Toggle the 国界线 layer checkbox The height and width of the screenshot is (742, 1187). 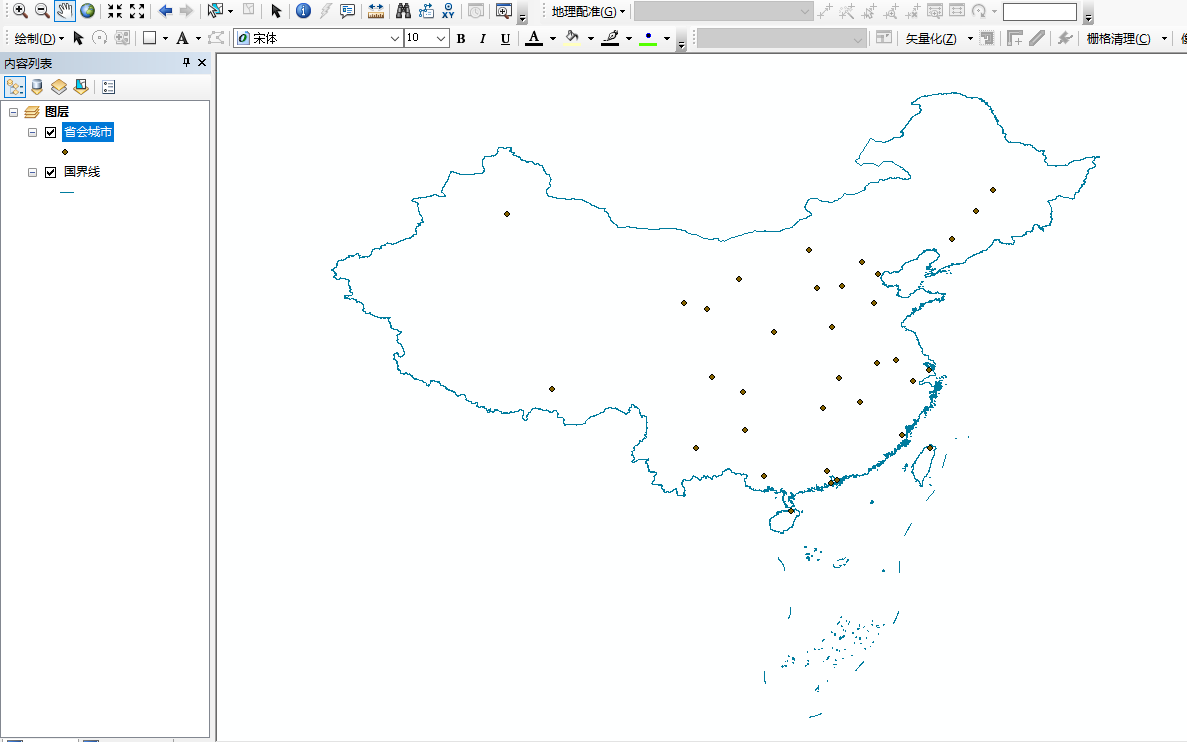pyautogui.click(x=50, y=171)
